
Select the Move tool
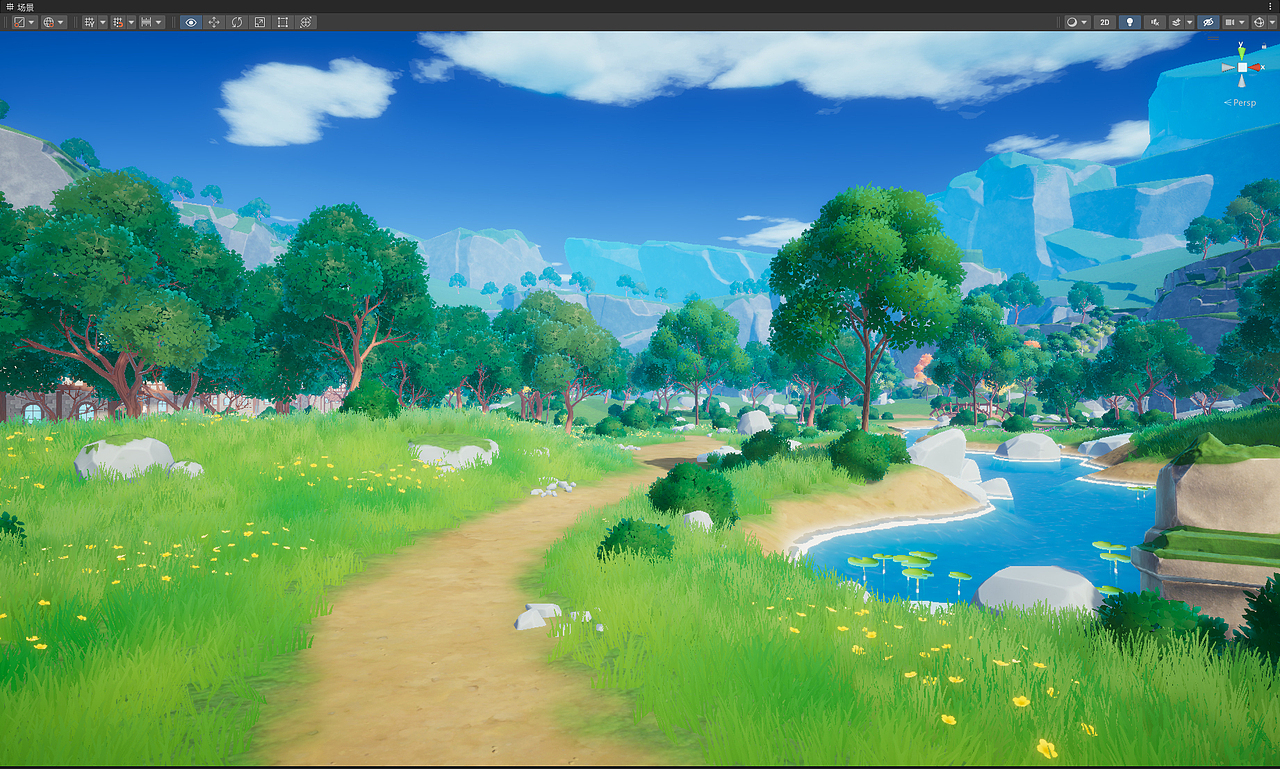[214, 22]
